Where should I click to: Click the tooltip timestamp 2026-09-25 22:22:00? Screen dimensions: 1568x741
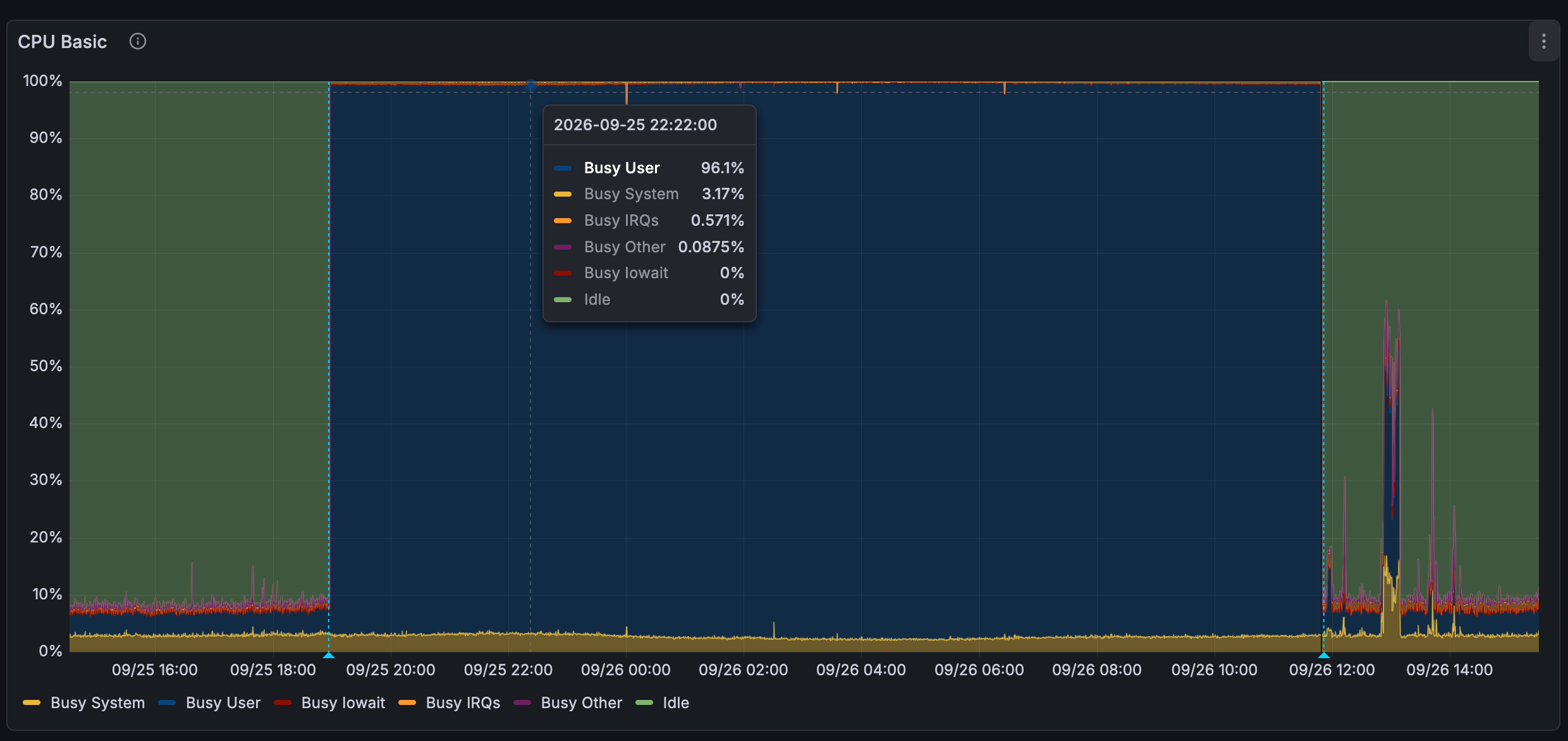pos(635,125)
